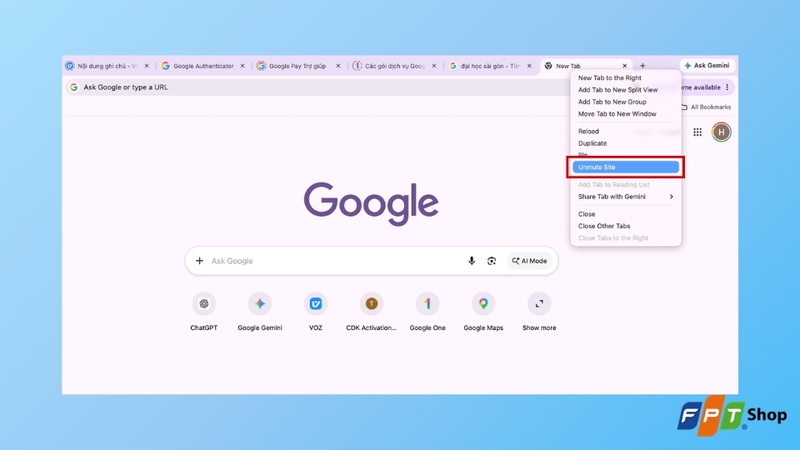This screenshot has height=450, width=800.
Task: Open the CDK Activation shortcut icon
Action: click(x=371, y=304)
